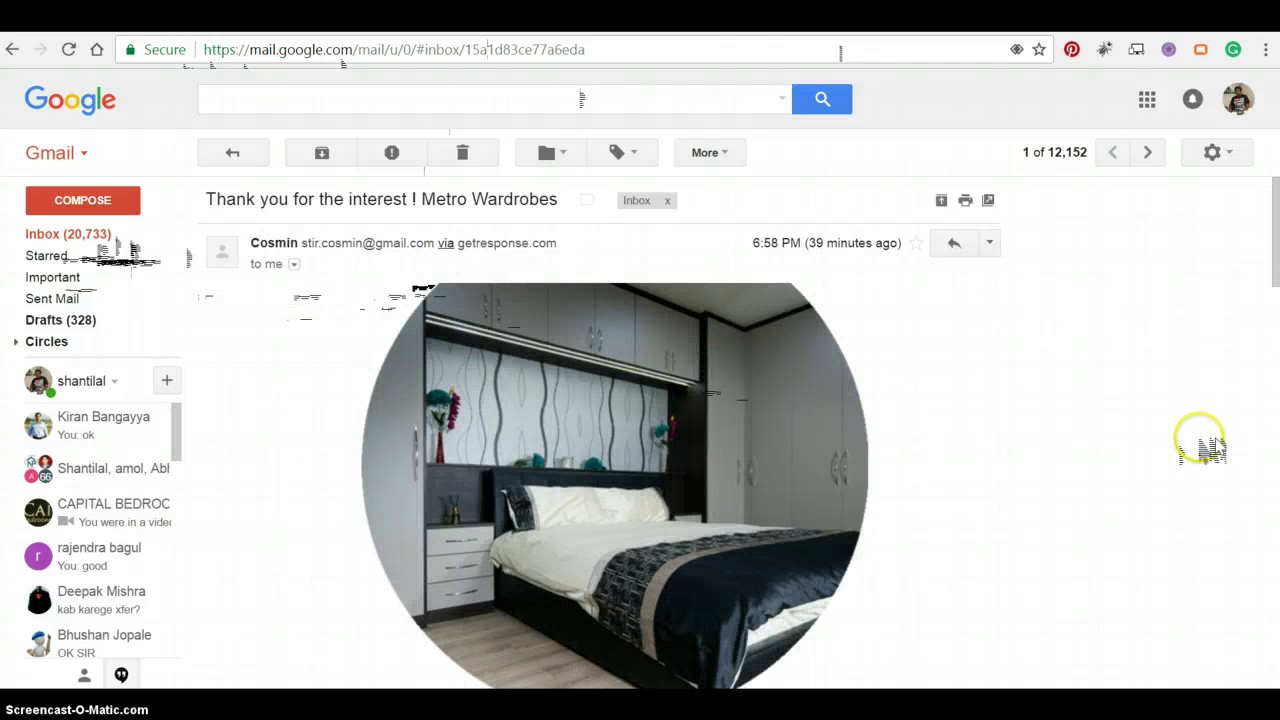Open the Gmail product switcher dropdown
The image size is (1280, 720).
[x=57, y=153]
